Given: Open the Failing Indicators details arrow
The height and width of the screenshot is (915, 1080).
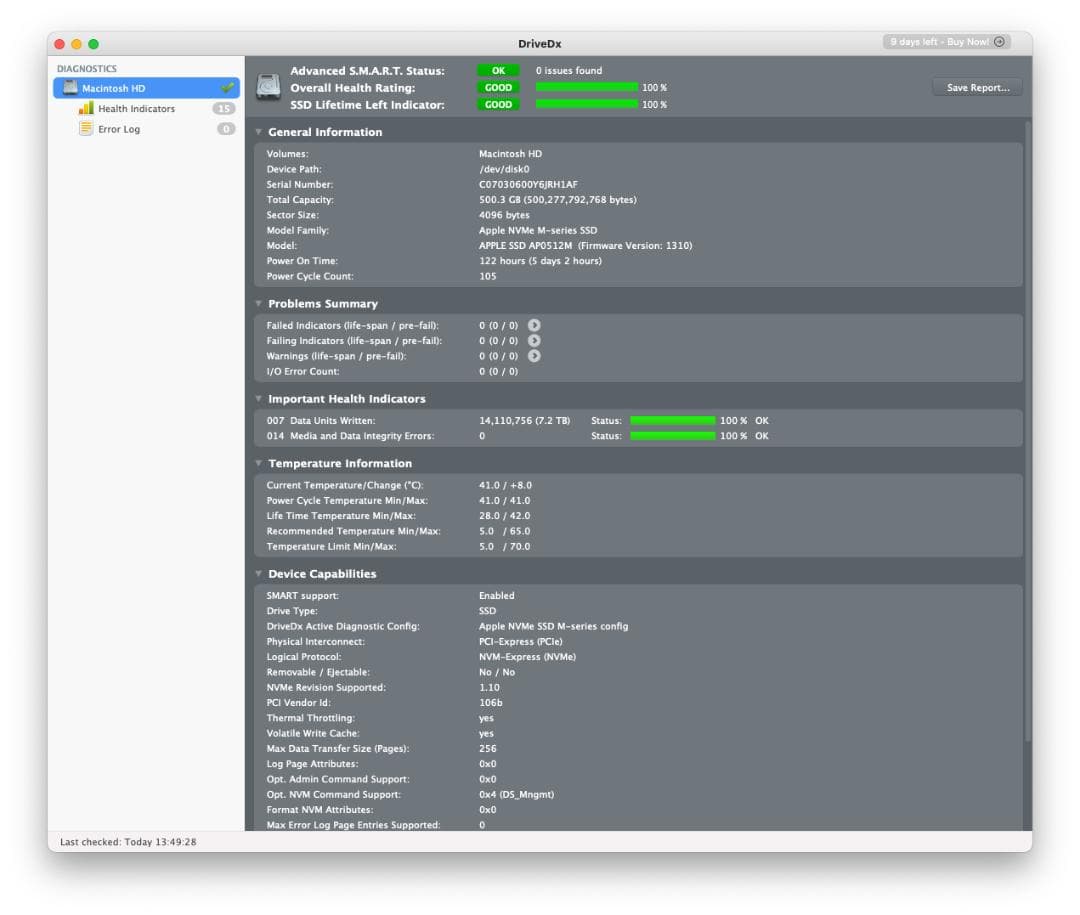Looking at the screenshot, I should [x=536, y=340].
